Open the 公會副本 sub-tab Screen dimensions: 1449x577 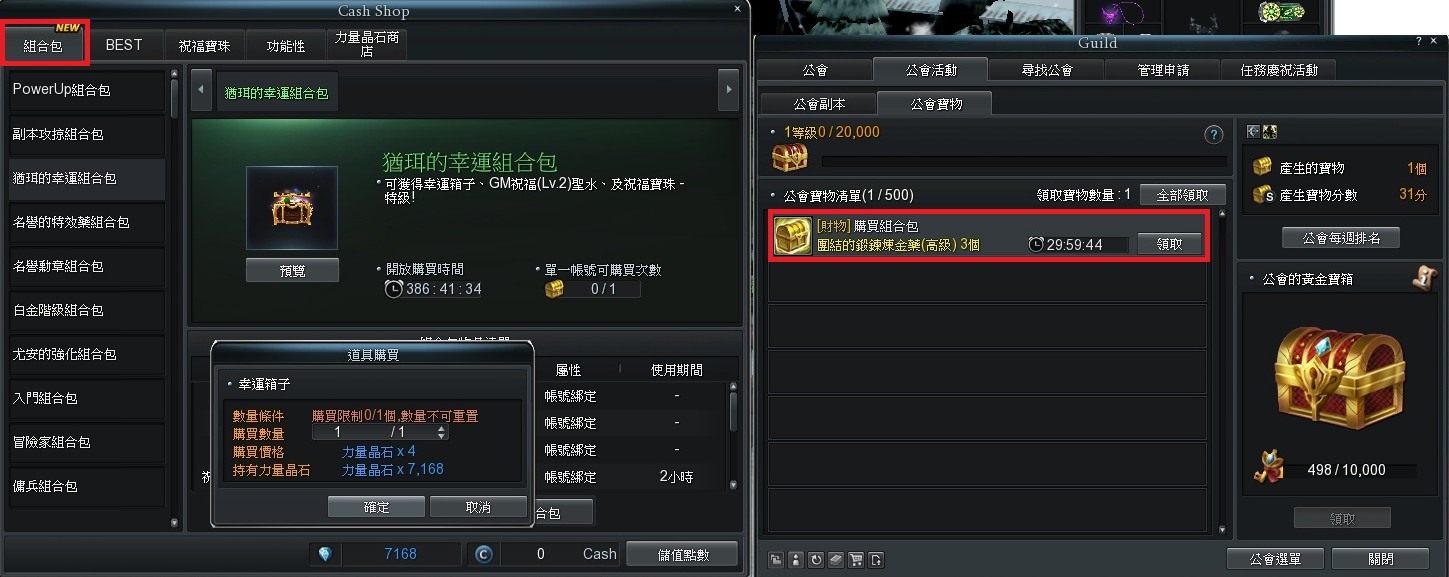(x=819, y=103)
